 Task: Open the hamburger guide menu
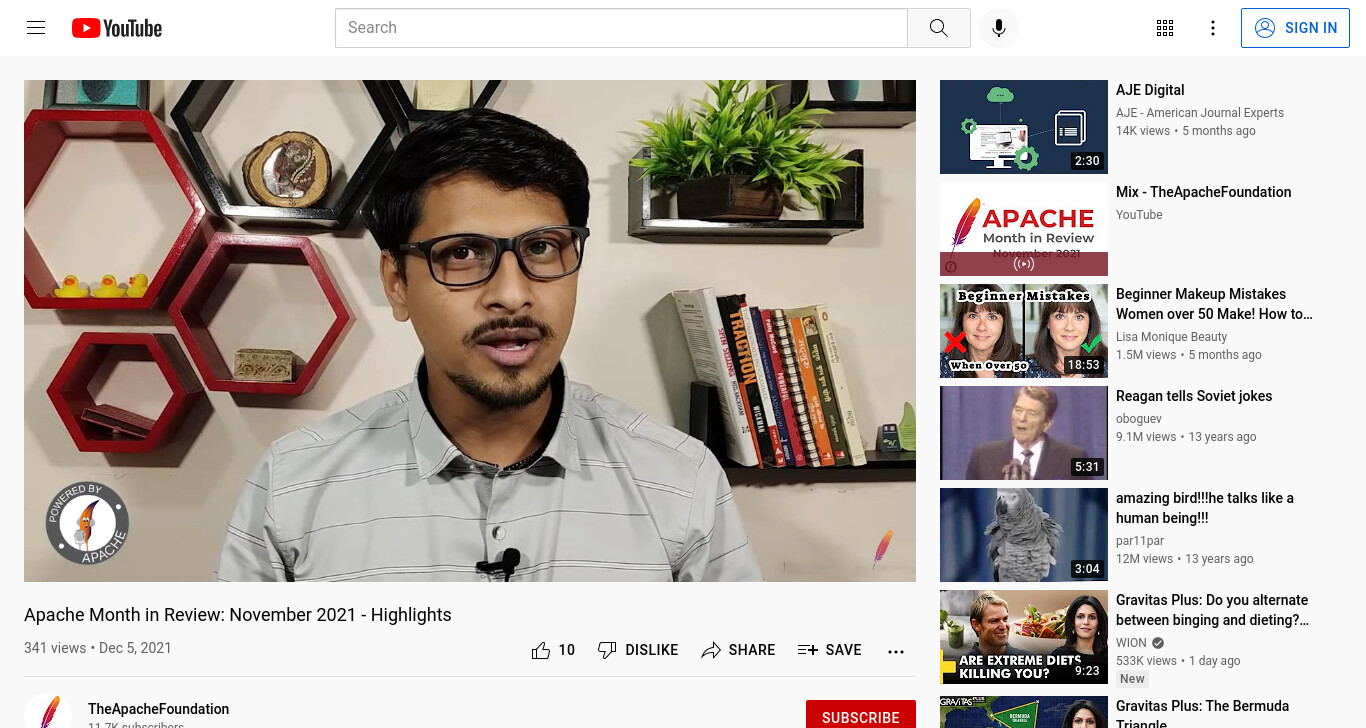click(36, 28)
